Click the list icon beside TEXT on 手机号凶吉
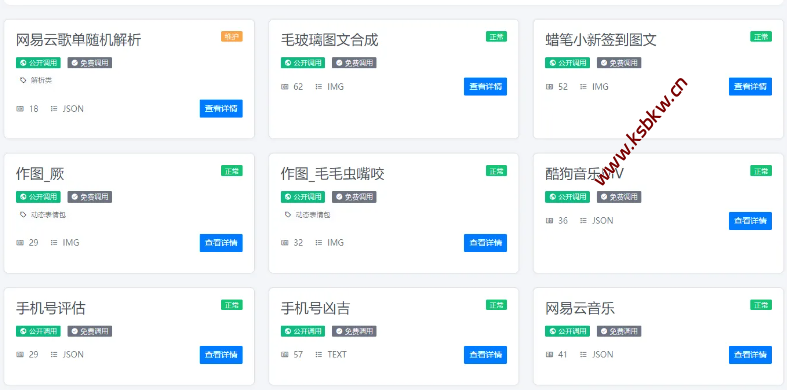 (319, 354)
